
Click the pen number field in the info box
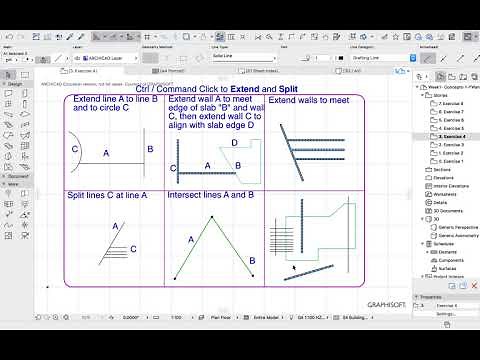coord(322,58)
